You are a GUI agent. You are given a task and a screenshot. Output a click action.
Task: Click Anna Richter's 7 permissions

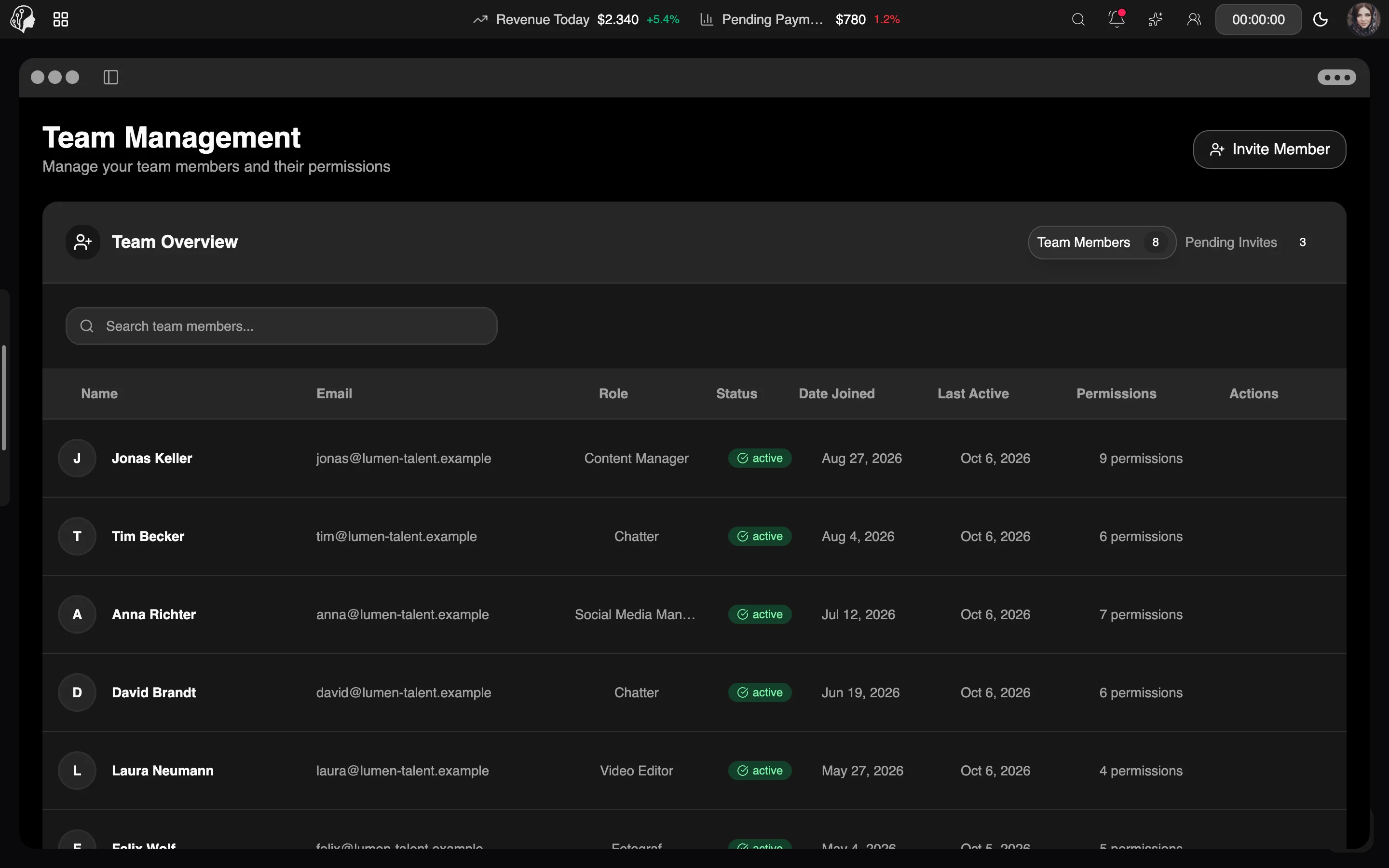coord(1141,614)
